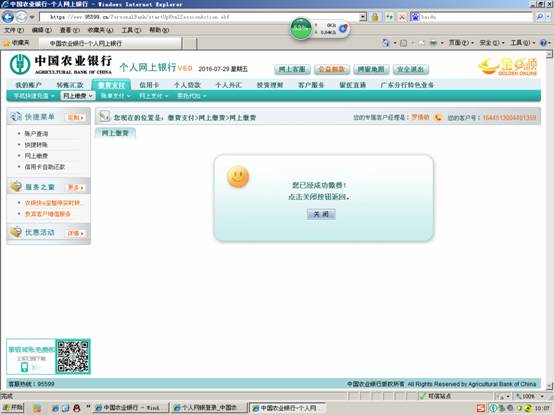
Task: Expand the 手机快速充值 submenu dropdown
Action: click(34, 96)
